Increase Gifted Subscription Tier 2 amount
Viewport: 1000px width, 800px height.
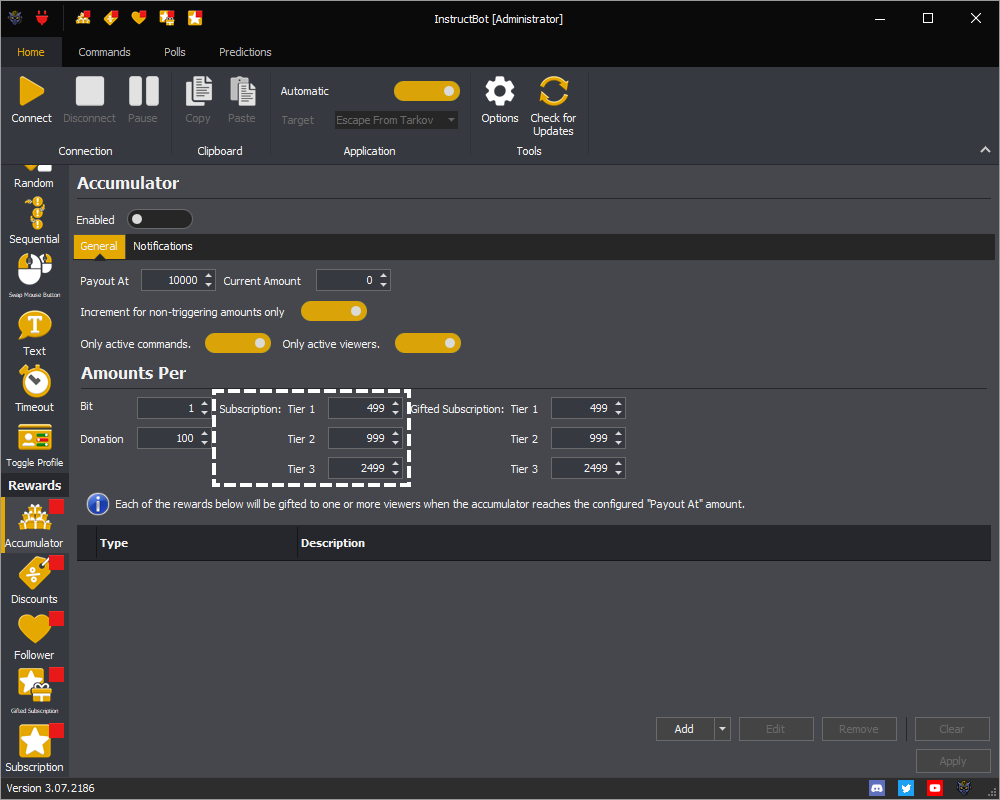[x=619, y=434]
